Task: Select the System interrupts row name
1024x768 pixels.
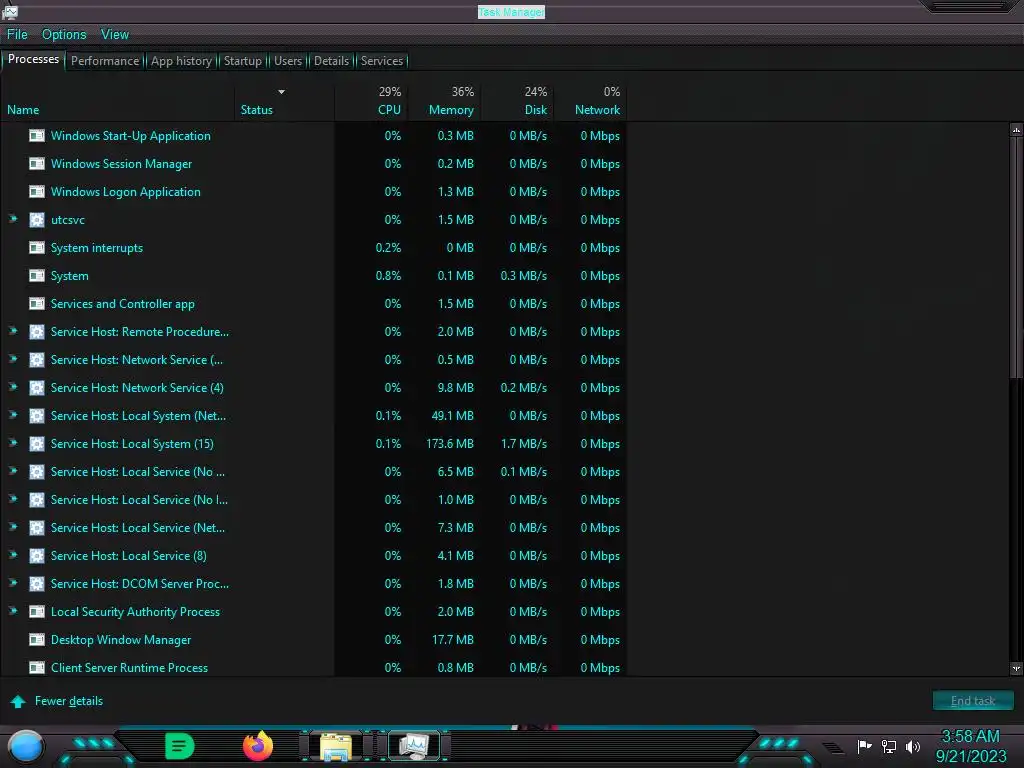Action: click(97, 248)
